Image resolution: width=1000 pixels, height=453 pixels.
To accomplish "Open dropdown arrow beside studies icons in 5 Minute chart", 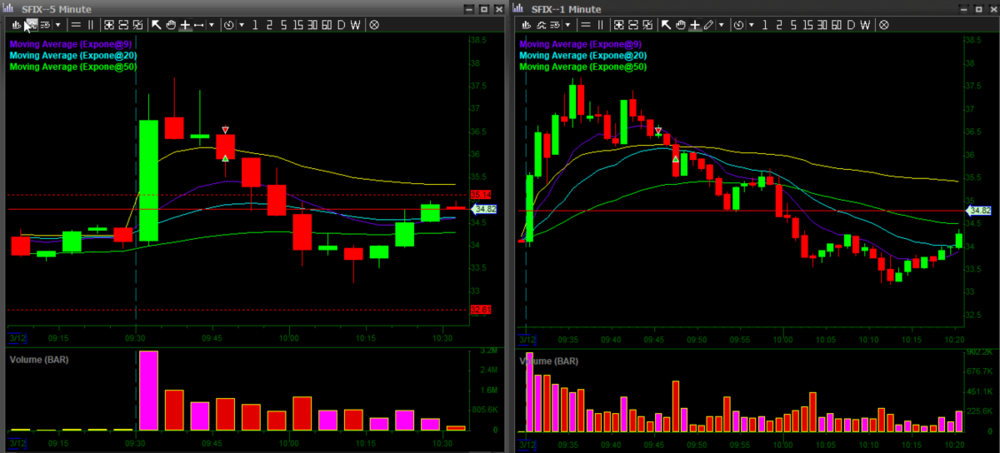I will click(x=58, y=24).
